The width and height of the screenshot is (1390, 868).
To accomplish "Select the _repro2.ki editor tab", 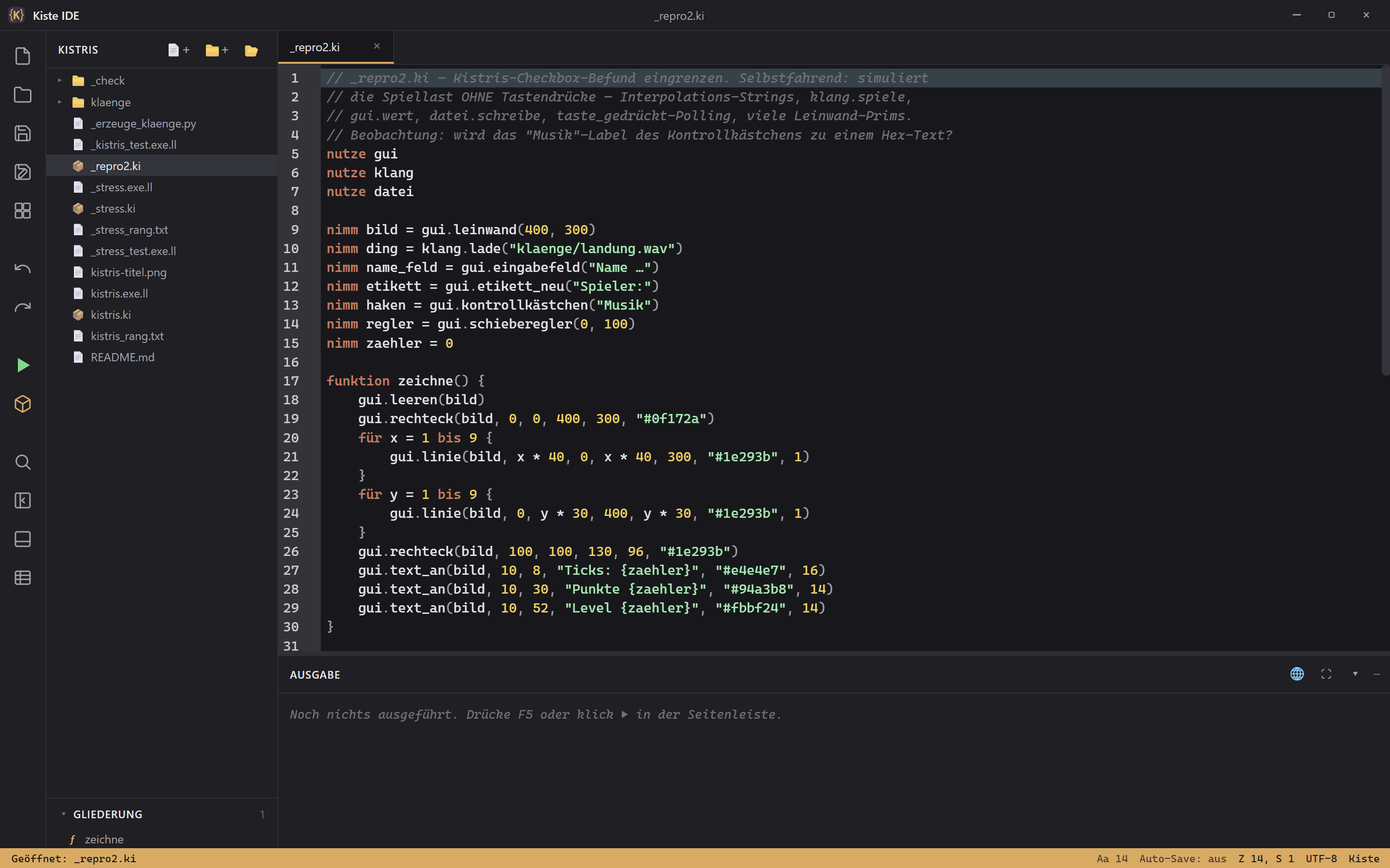I will click(315, 47).
